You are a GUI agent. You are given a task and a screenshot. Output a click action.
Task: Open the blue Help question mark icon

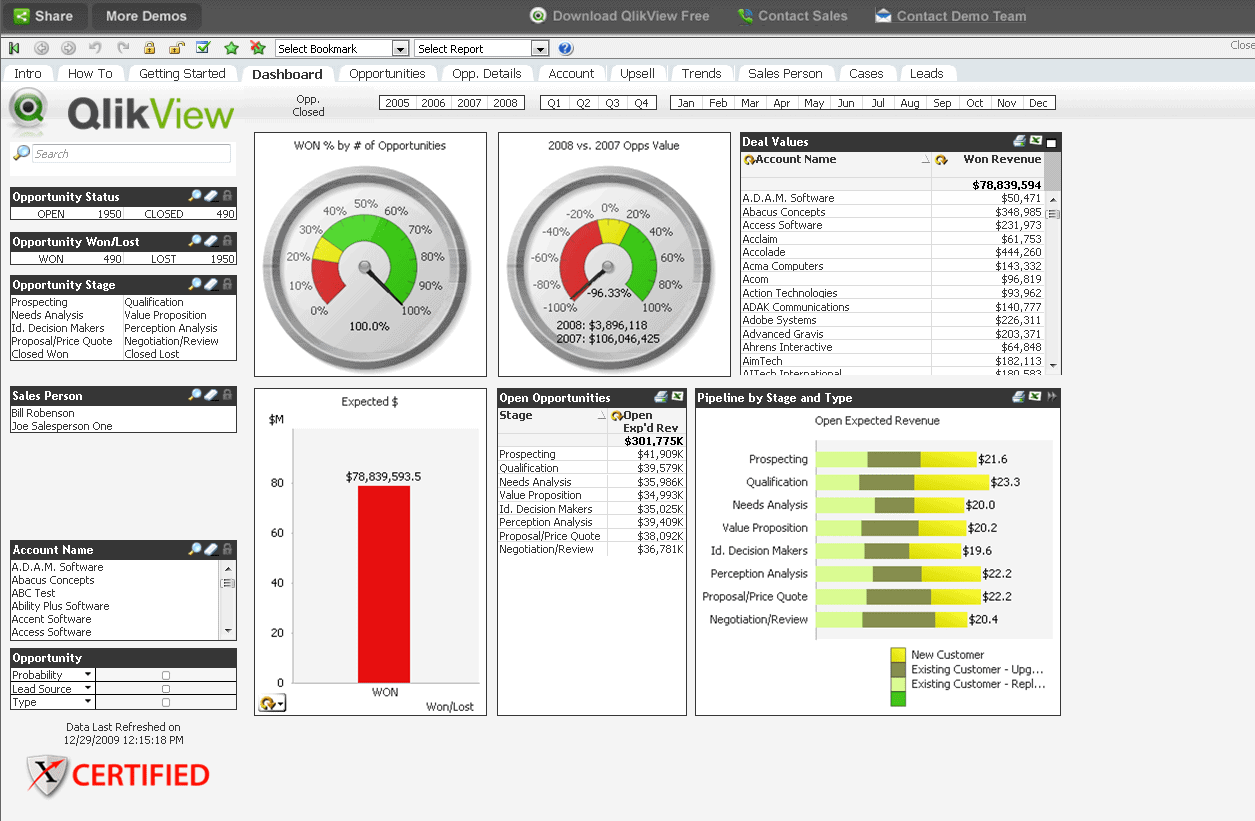(x=565, y=48)
